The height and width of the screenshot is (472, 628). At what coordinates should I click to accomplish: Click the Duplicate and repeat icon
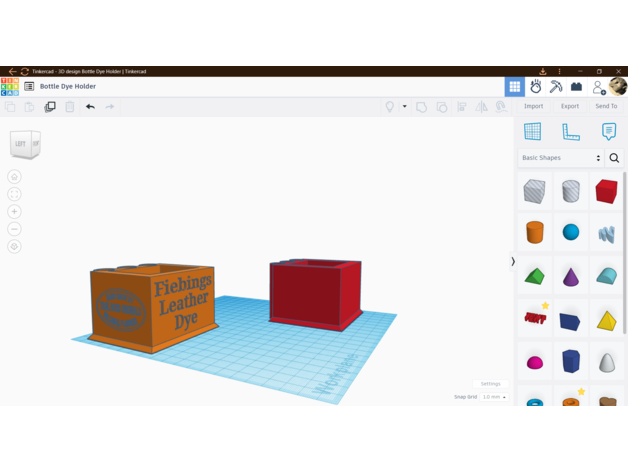click(50, 106)
